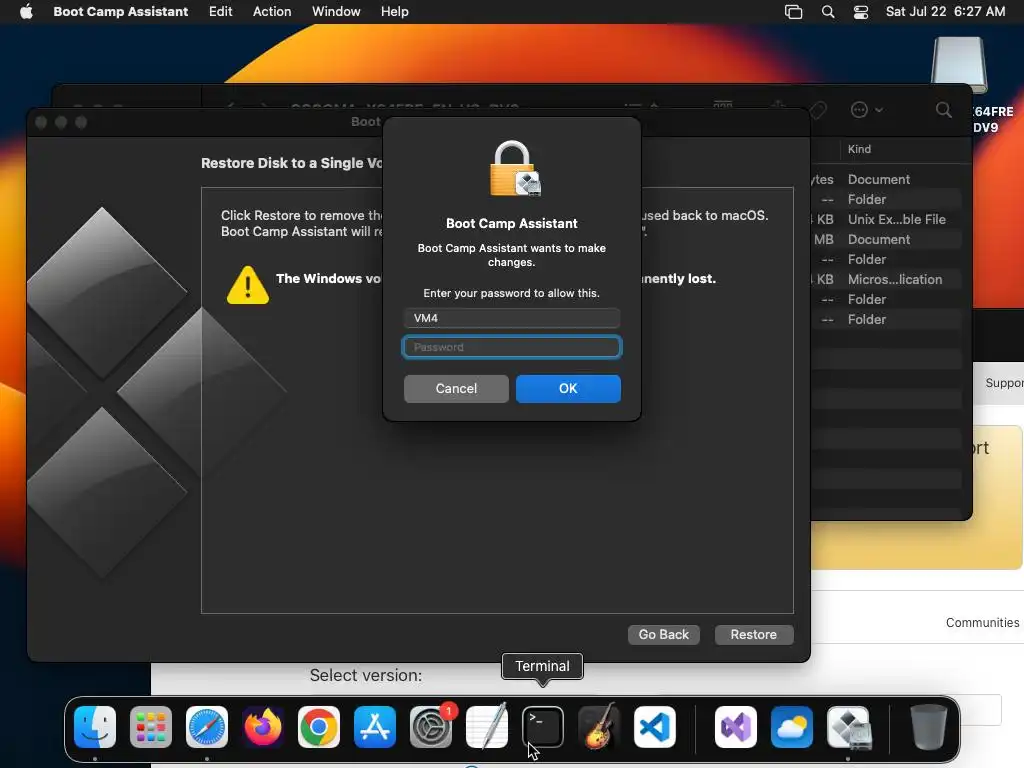Focus the Password input field

[511, 347]
